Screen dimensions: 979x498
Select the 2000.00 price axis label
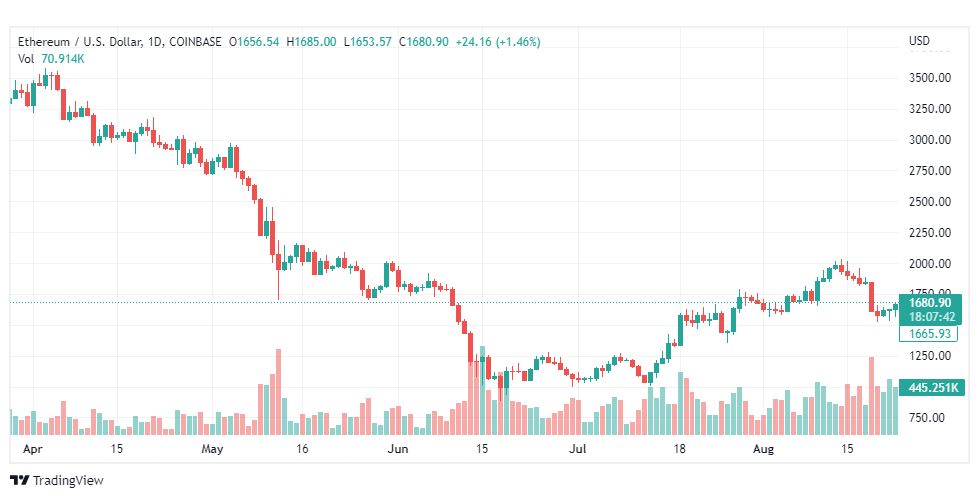(x=930, y=263)
